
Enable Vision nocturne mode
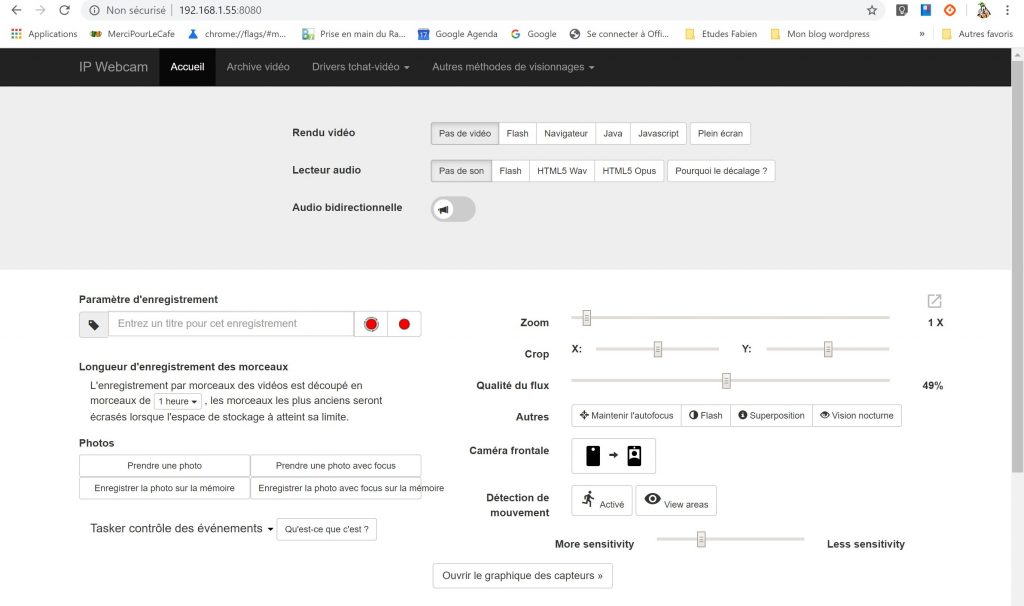[856, 415]
